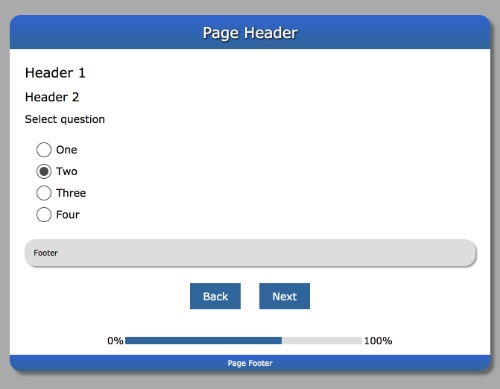Click the Page Footer text
This screenshot has width=500, height=389.
click(x=250, y=363)
